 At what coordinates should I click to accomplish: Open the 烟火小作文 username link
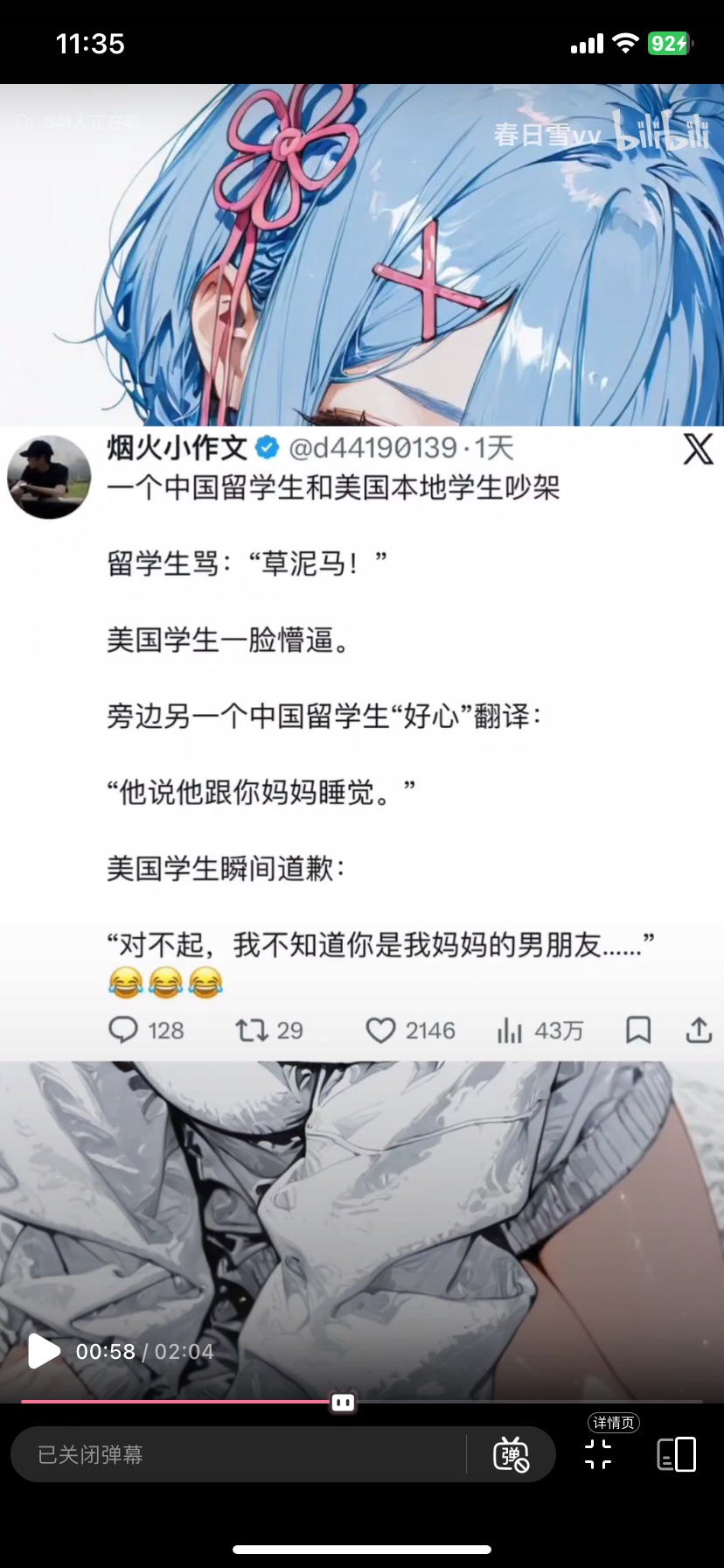(x=178, y=448)
